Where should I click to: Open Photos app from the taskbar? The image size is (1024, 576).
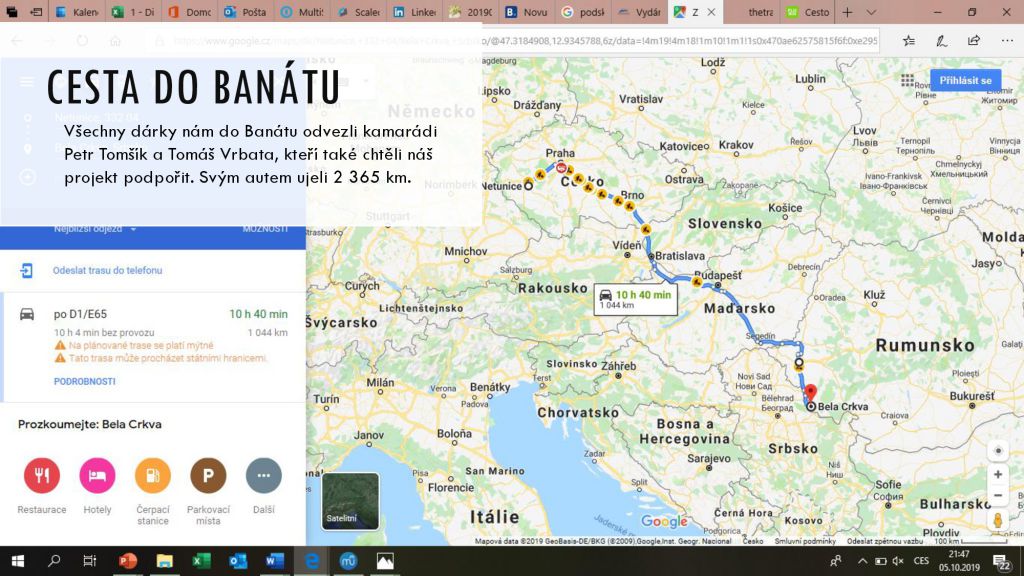(385, 561)
